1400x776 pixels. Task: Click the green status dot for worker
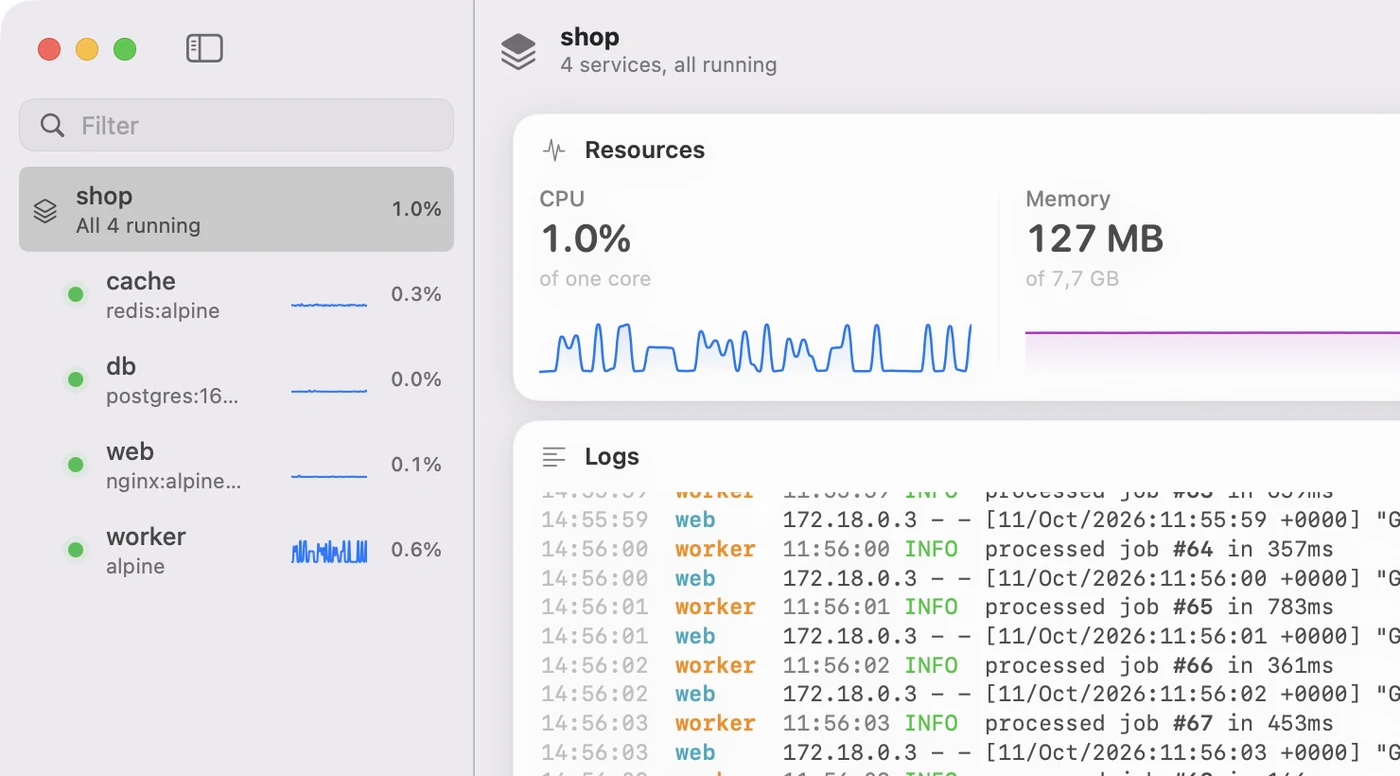75,549
